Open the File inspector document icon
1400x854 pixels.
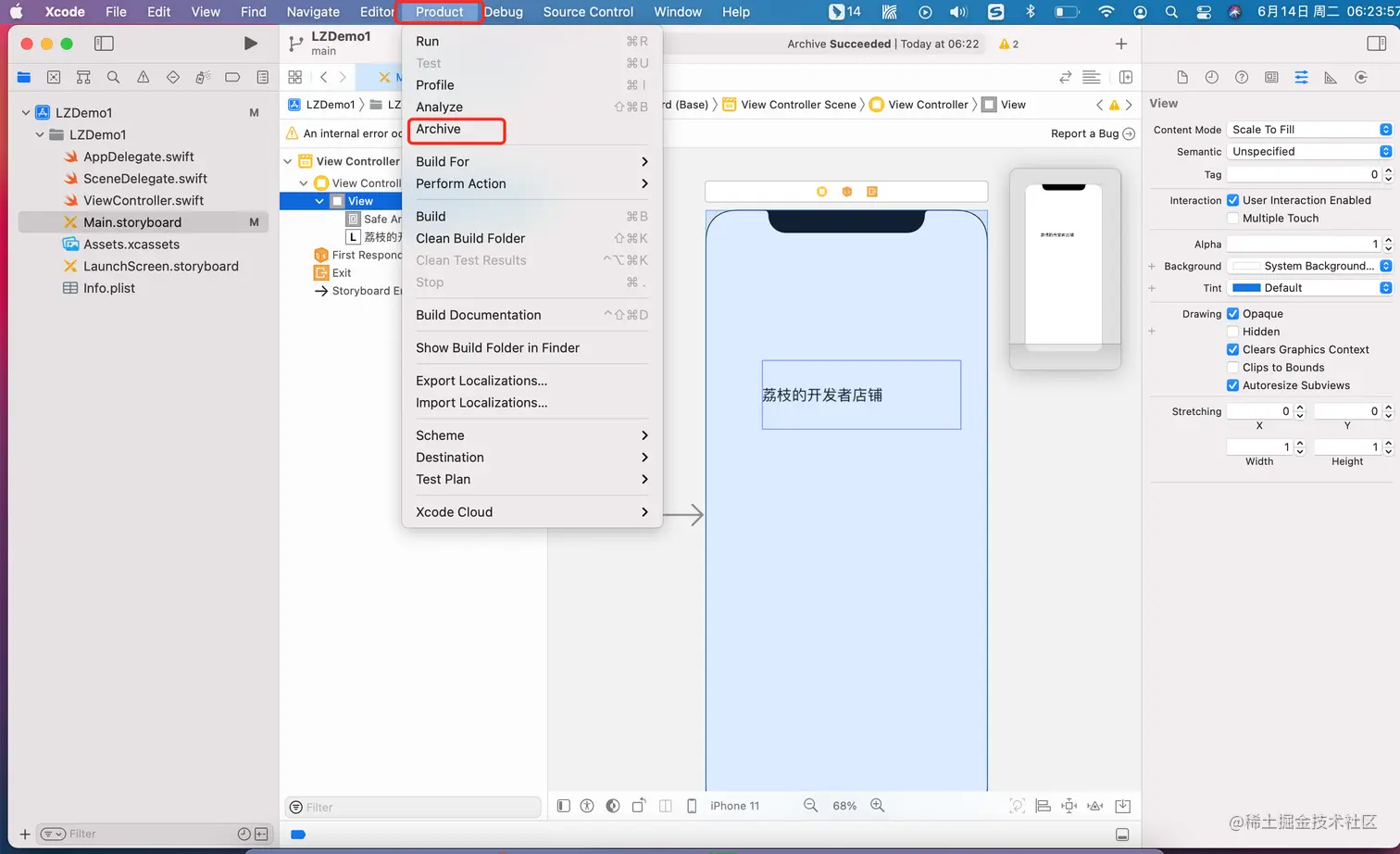click(x=1182, y=77)
